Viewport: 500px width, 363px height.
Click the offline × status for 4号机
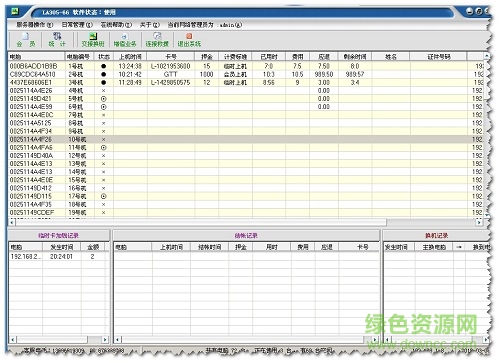pyautogui.click(x=103, y=90)
